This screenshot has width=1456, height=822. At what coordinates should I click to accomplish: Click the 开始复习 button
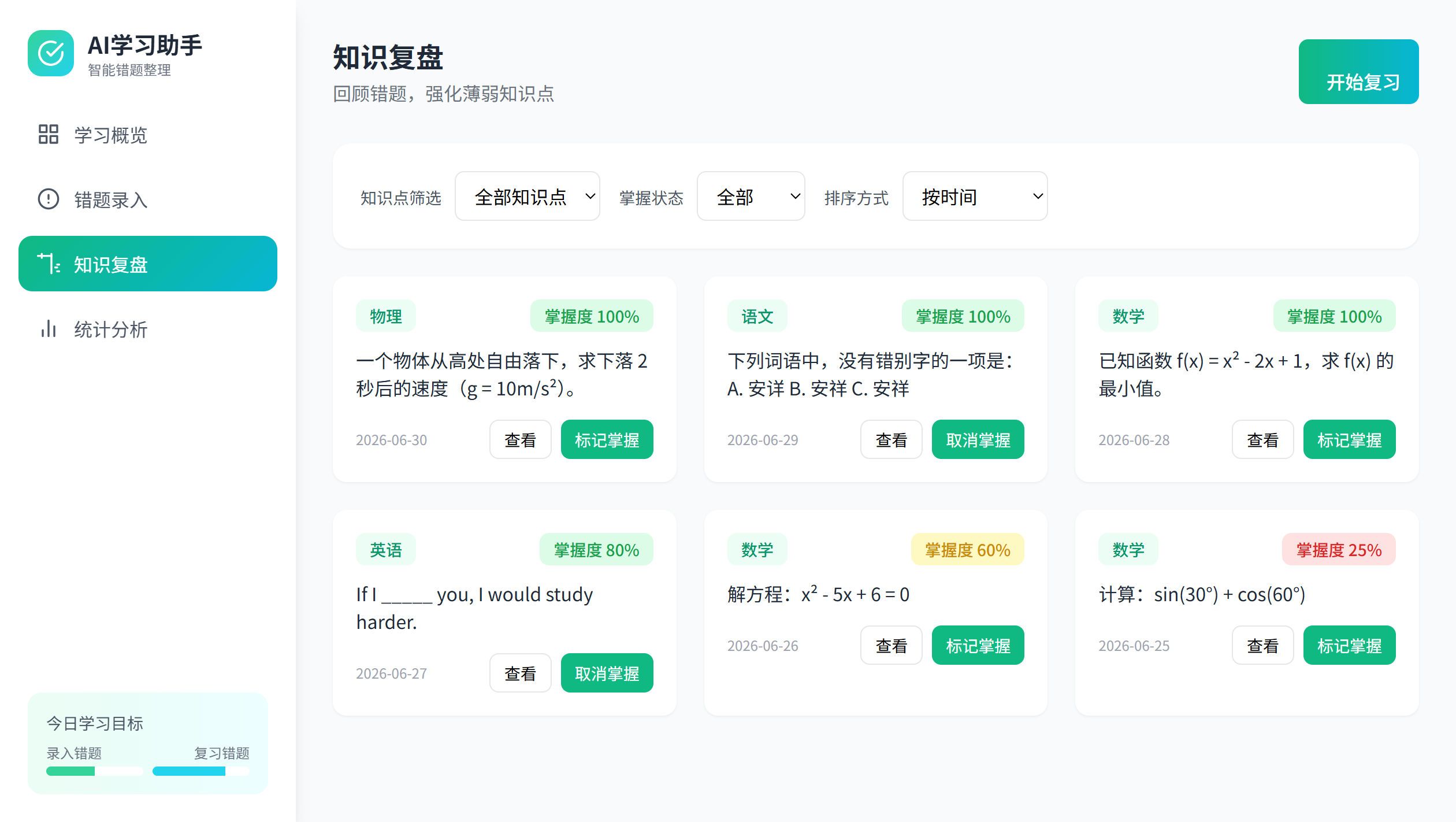point(1359,72)
